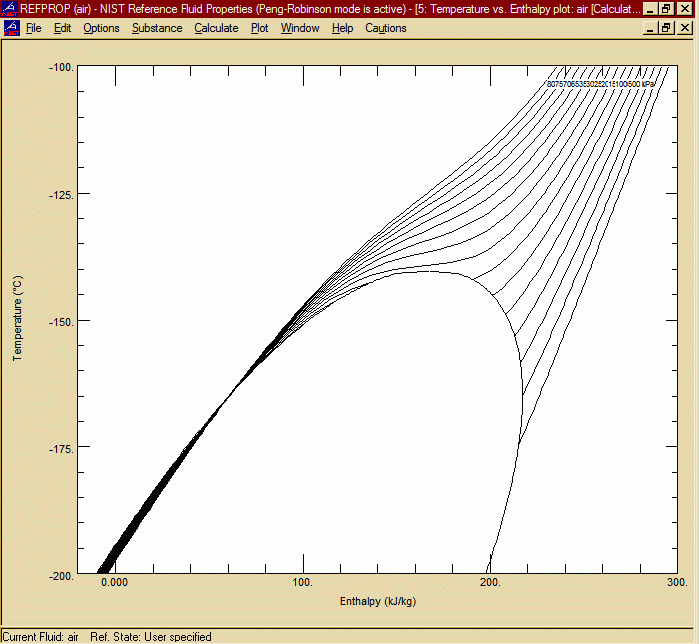Select the kPa isobar pressure labels

600,84
